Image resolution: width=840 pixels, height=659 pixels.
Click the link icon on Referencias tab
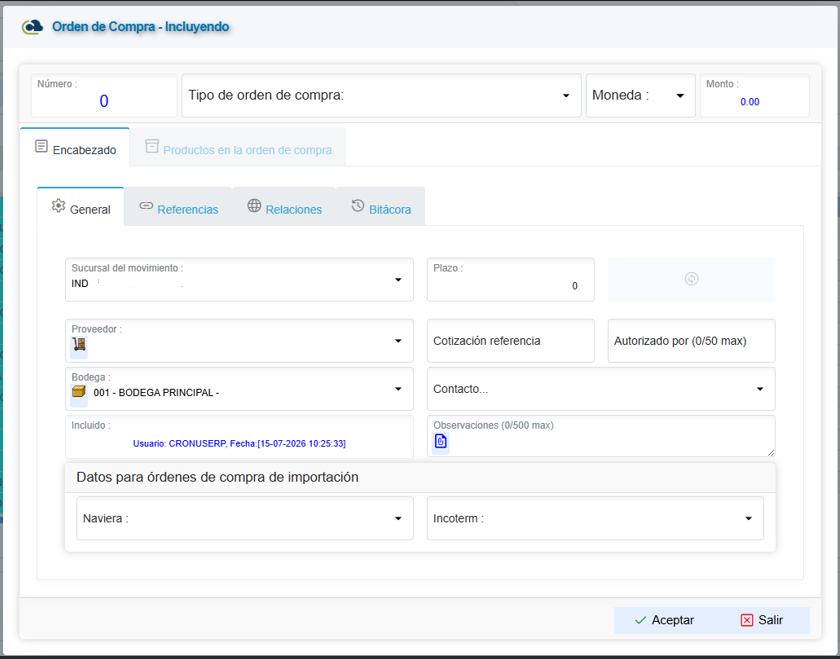146,206
